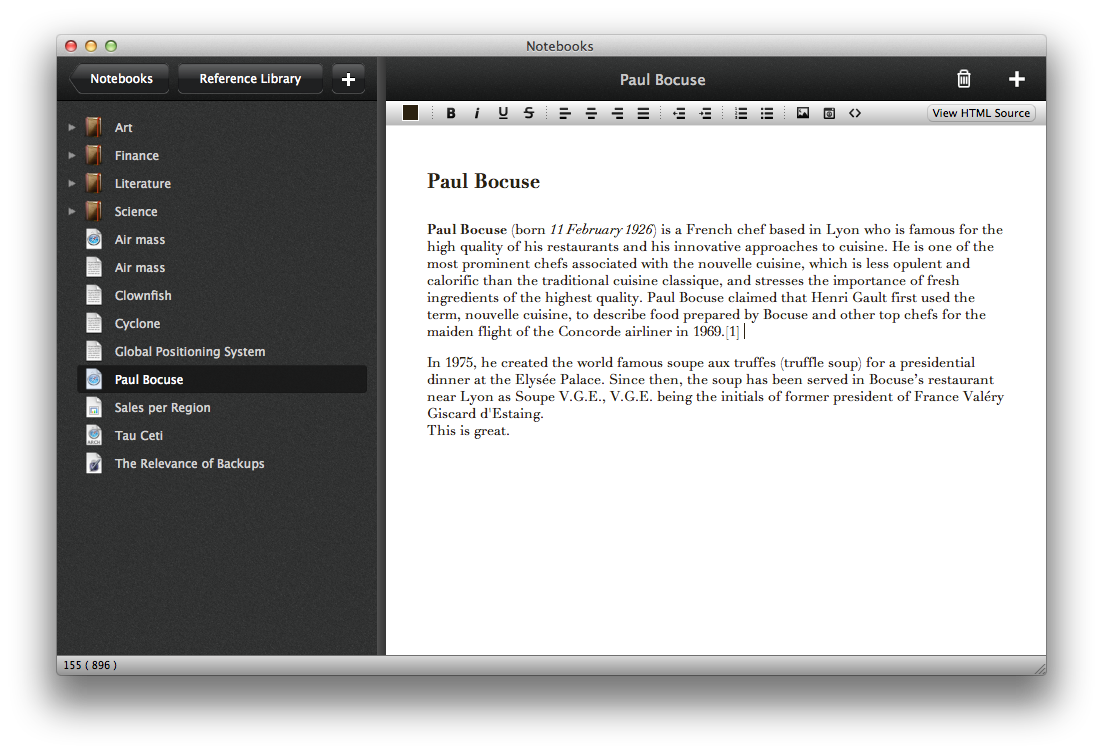
Task: Insert image icon
Action: click(x=803, y=113)
